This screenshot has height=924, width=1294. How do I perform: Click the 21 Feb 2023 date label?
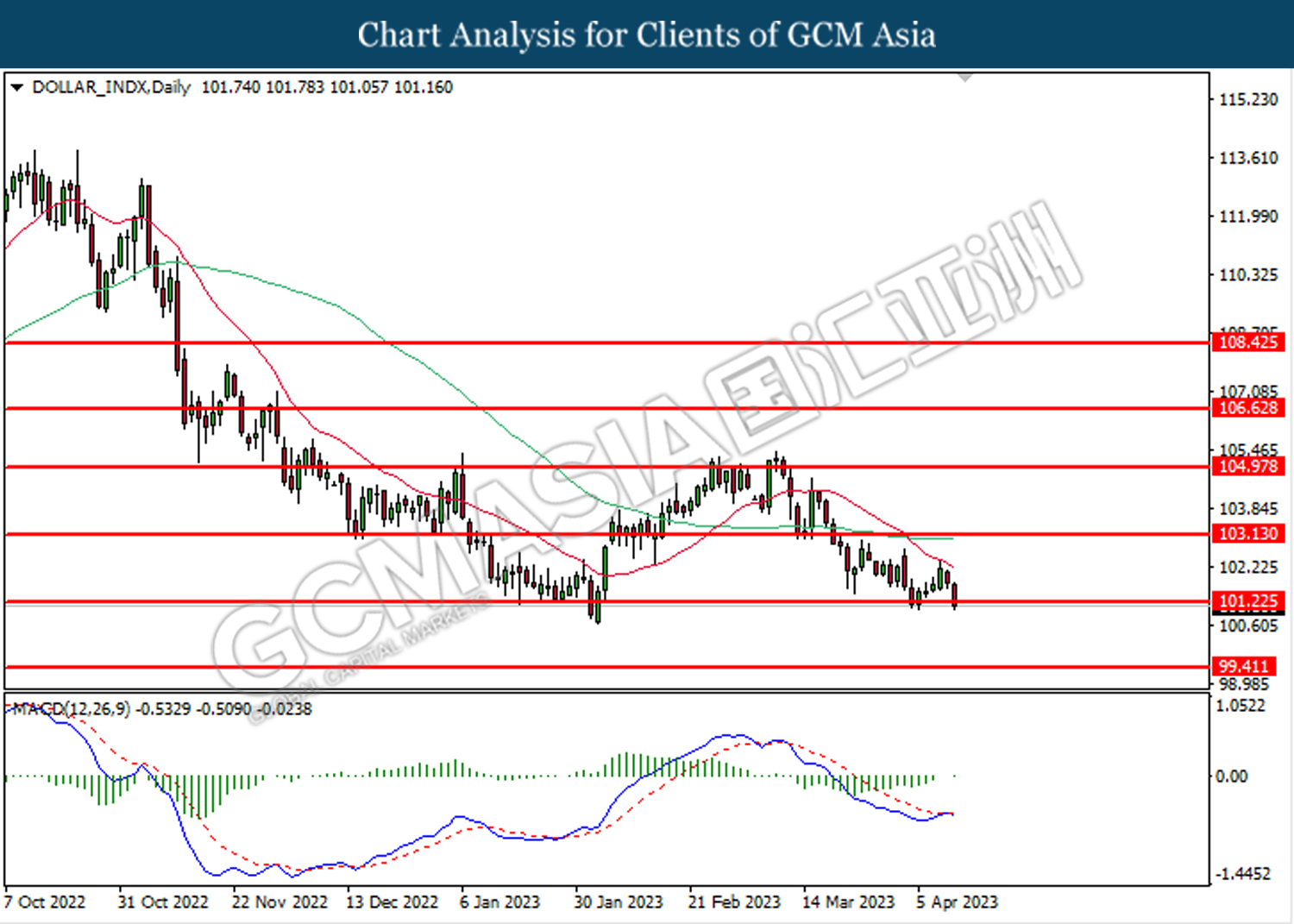point(734,902)
